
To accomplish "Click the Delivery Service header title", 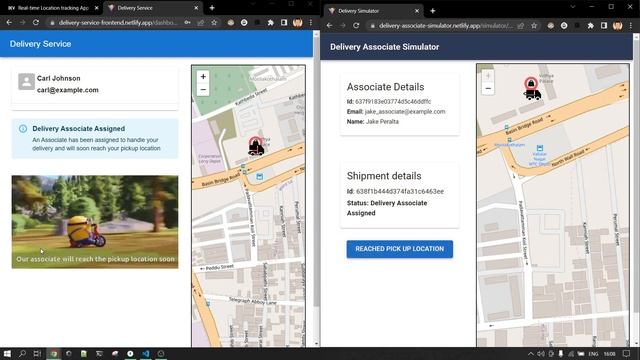I will (x=40, y=44).
